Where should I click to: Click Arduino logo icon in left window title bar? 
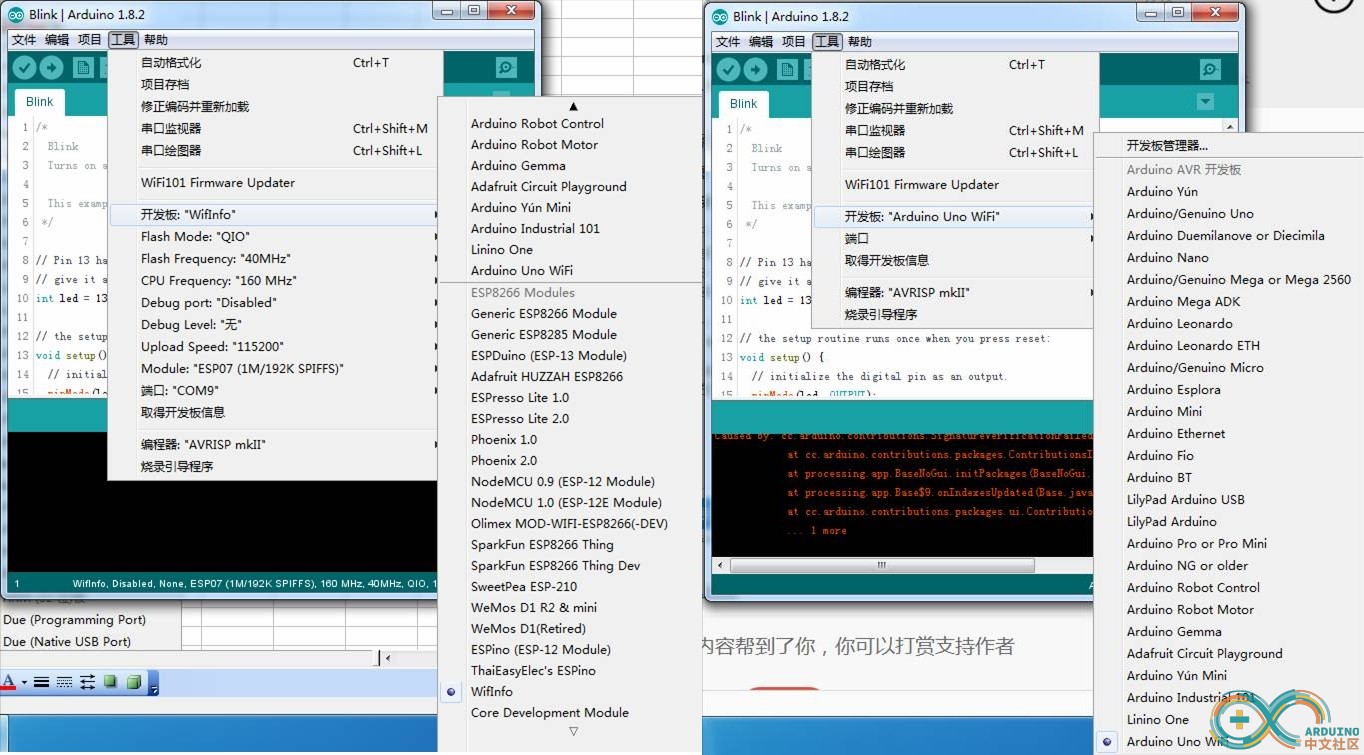coord(16,15)
